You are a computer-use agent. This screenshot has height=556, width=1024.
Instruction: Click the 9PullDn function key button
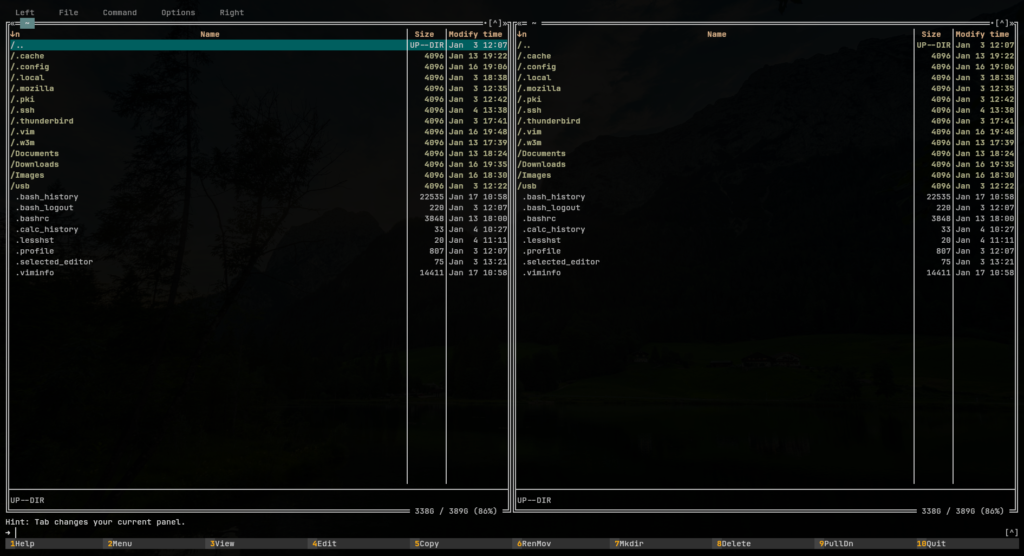click(867, 544)
